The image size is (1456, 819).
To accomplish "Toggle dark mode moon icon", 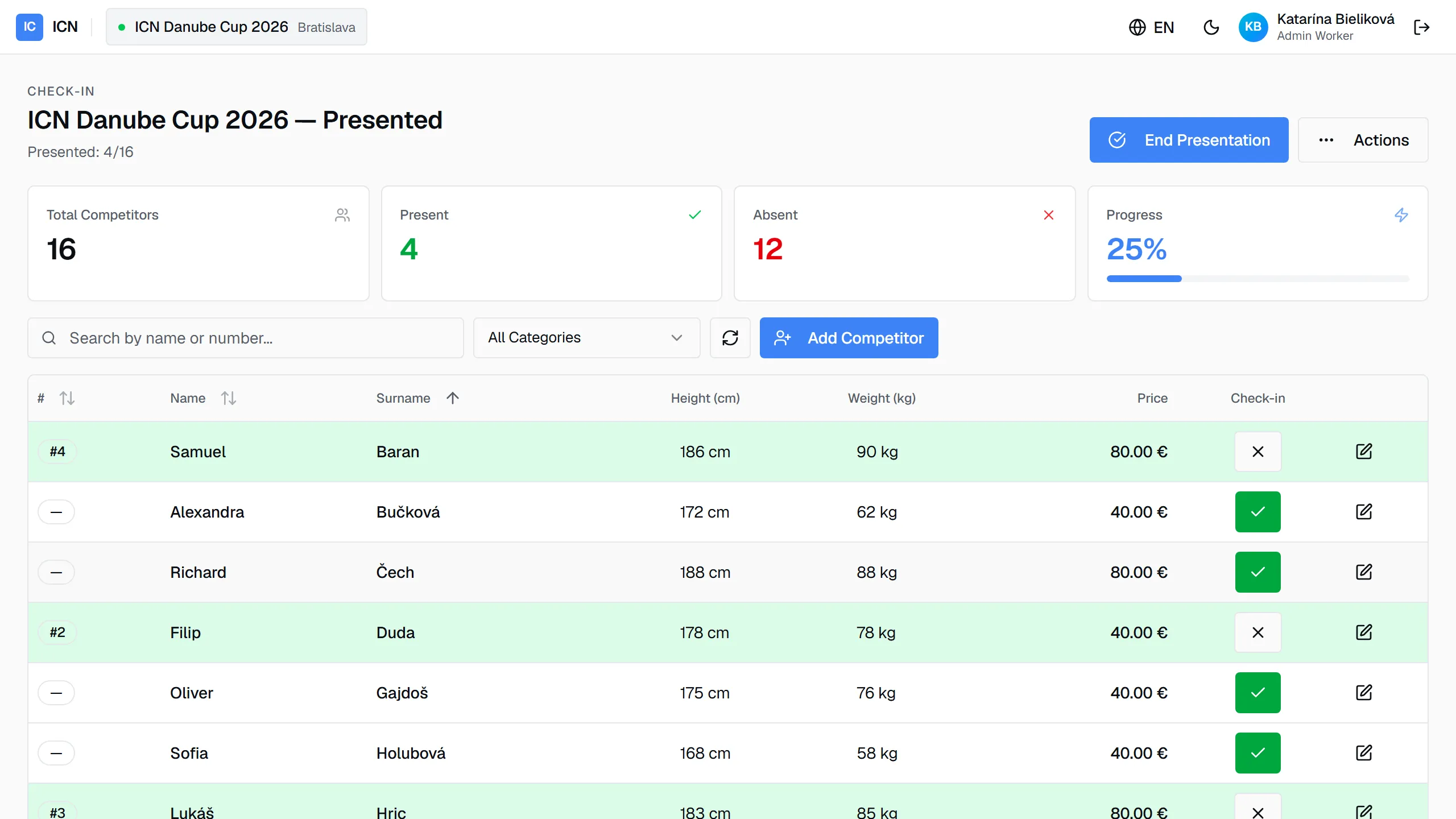I will [1211, 27].
